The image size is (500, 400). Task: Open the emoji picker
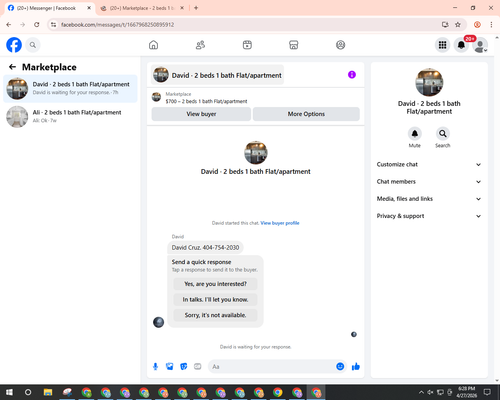[340, 367]
